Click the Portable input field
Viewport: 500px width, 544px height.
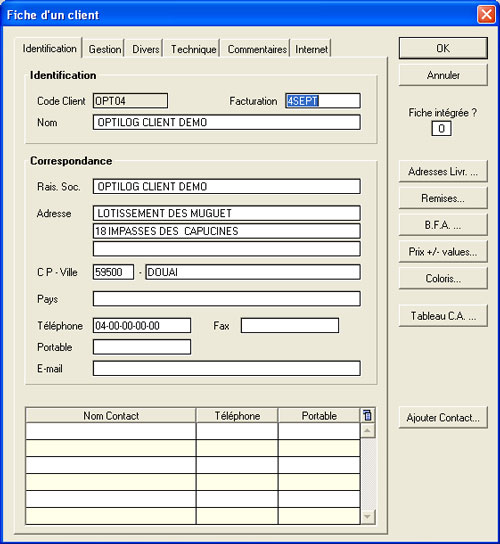click(x=142, y=347)
